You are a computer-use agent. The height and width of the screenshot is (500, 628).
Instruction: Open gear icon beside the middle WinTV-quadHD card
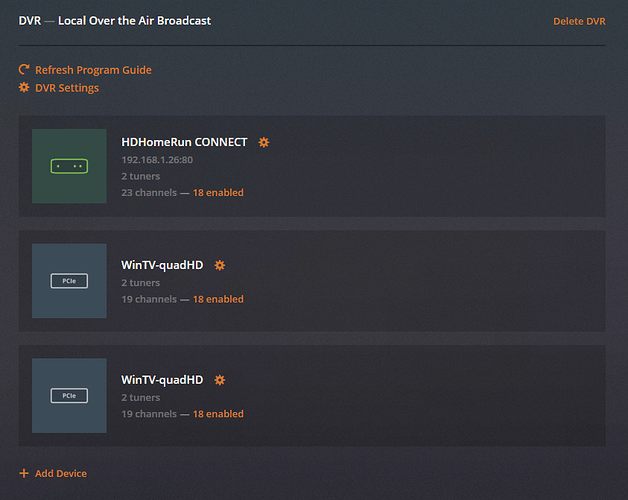[x=219, y=265]
